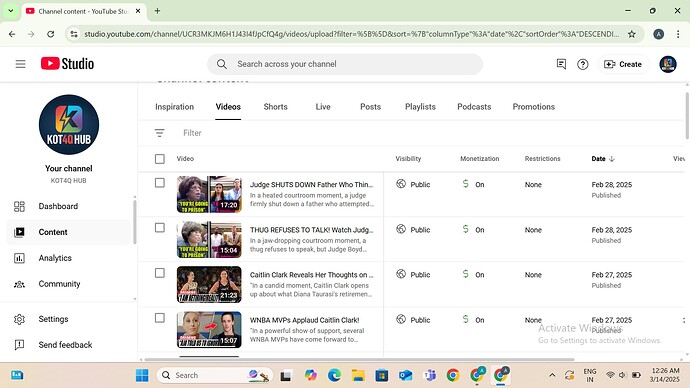The width and height of the screenshot is (690, 388).
Task: Switch to the Inspiration tab
Action: 174,107
